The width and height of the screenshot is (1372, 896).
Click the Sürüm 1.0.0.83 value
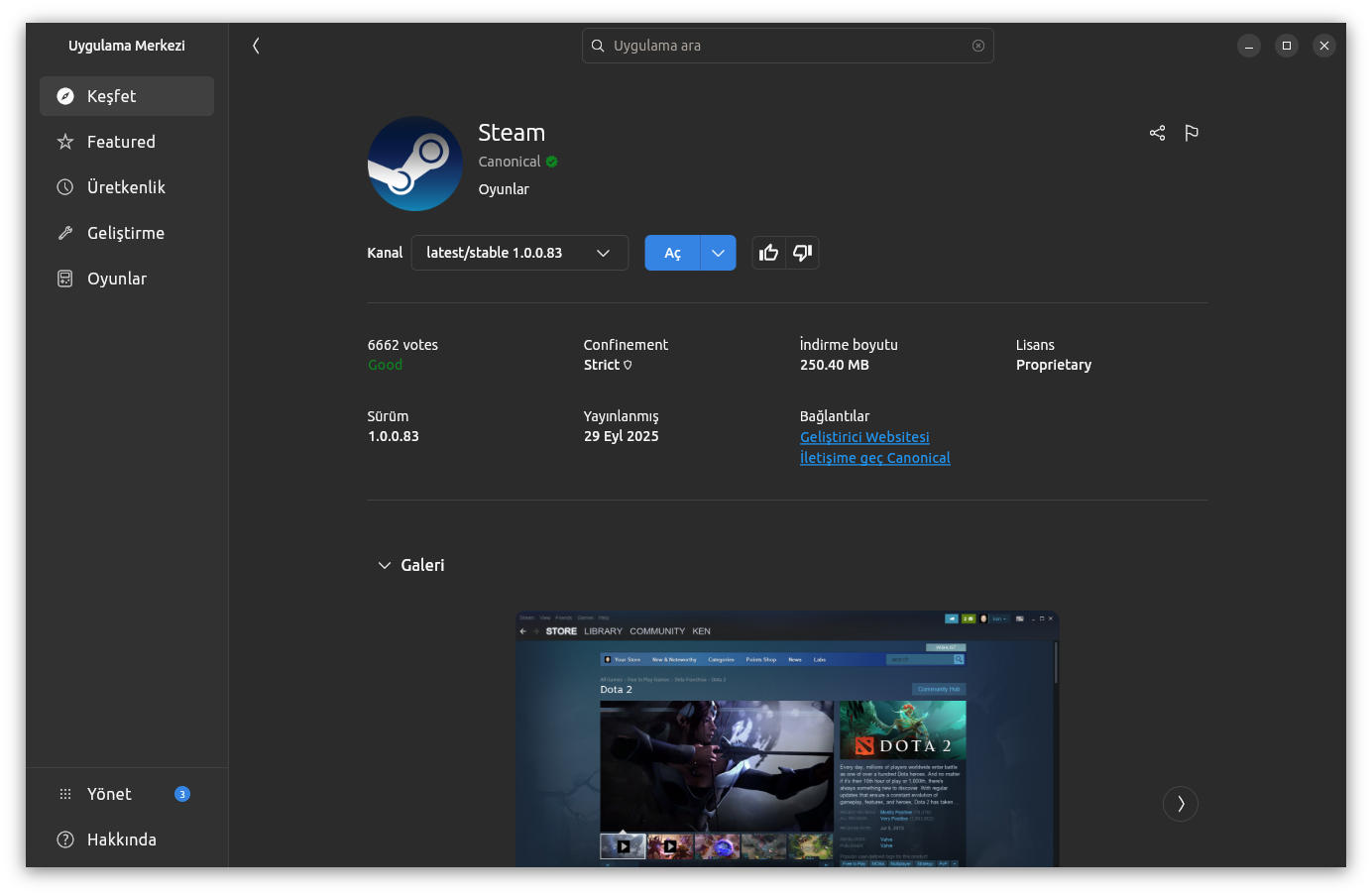[394, 436]
